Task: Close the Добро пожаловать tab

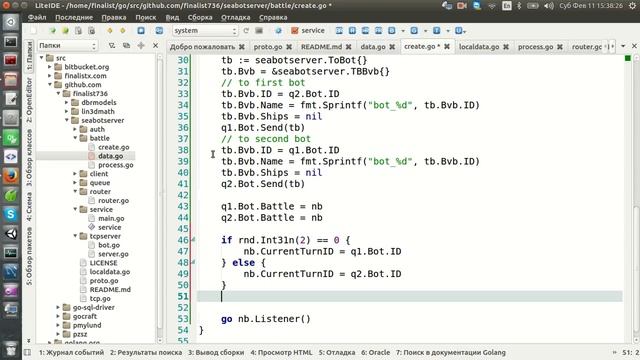Action: tap(242, 47)
